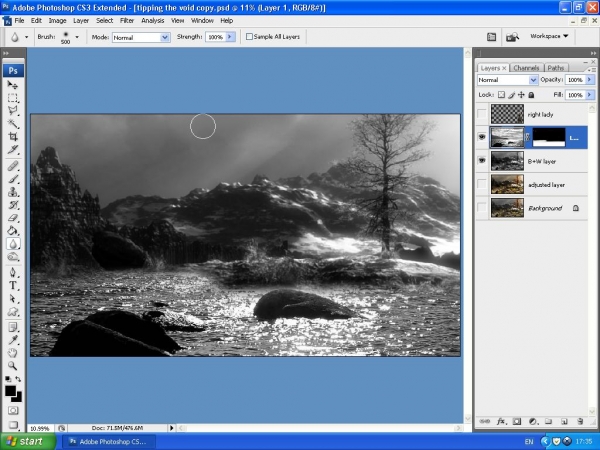Click the background color swatch

pyautogui.click(x=18, y=398)
